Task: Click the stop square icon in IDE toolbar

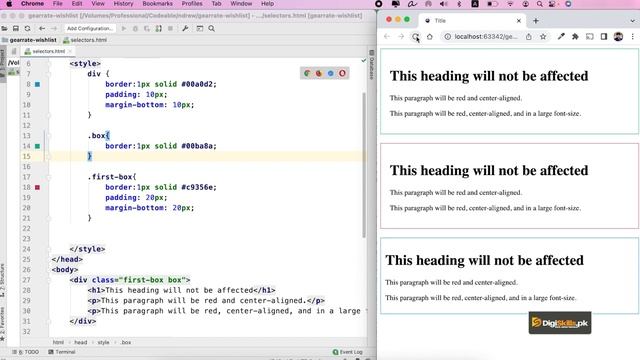Action: (171, 29)
